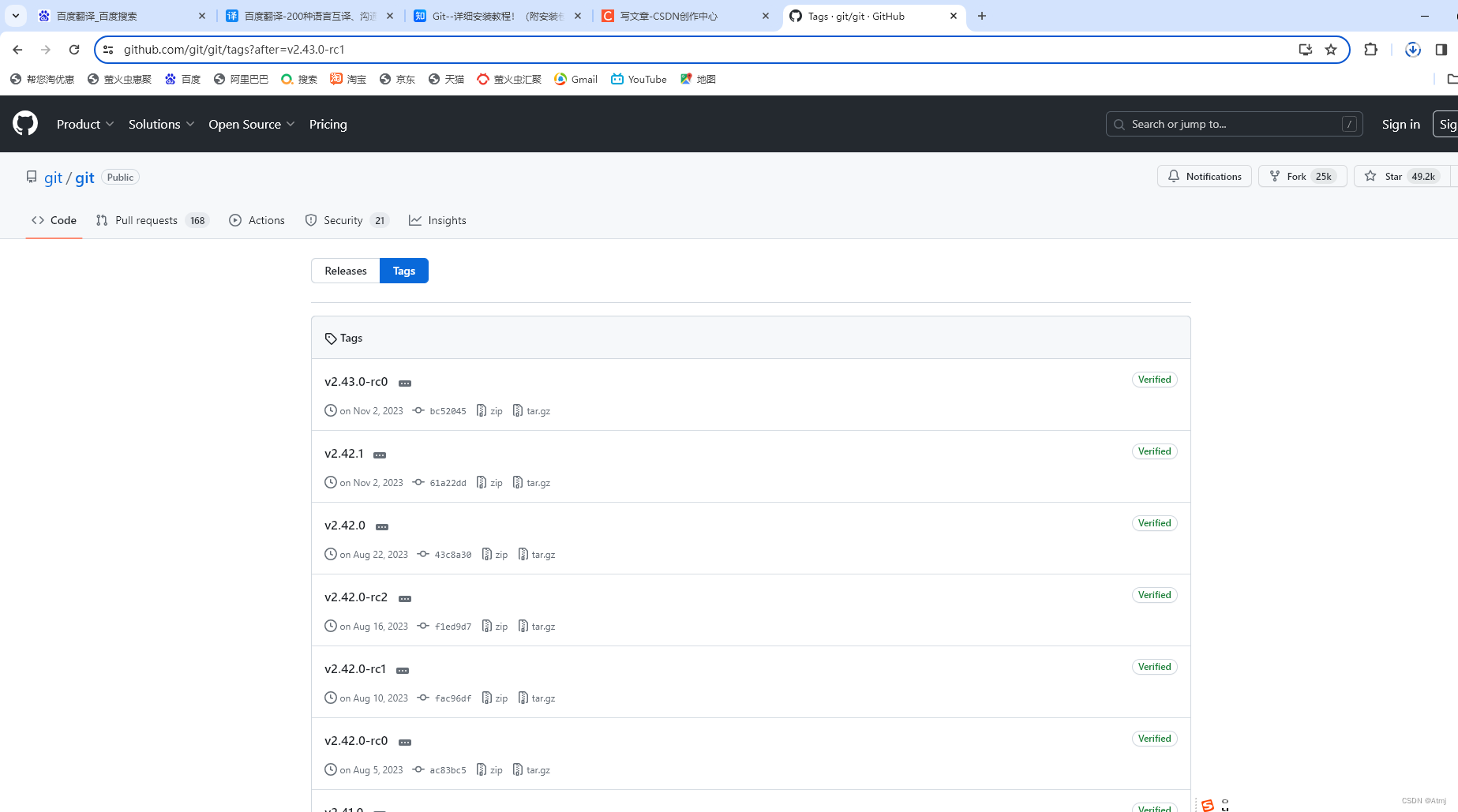Go back in browser history

tap(17, 50)
